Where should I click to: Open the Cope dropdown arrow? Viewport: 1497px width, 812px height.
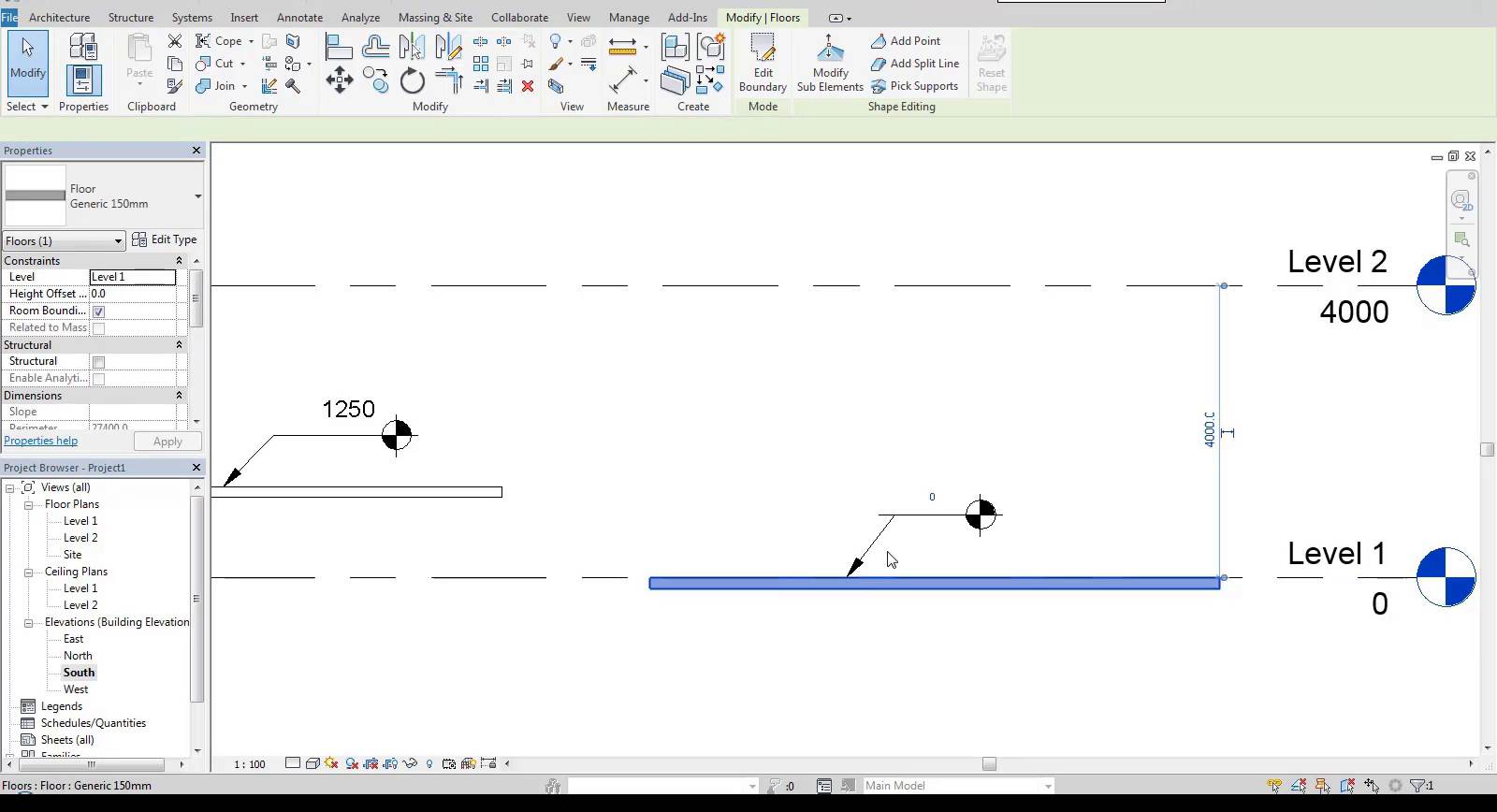pyautogui.click(x=251, y=41)
